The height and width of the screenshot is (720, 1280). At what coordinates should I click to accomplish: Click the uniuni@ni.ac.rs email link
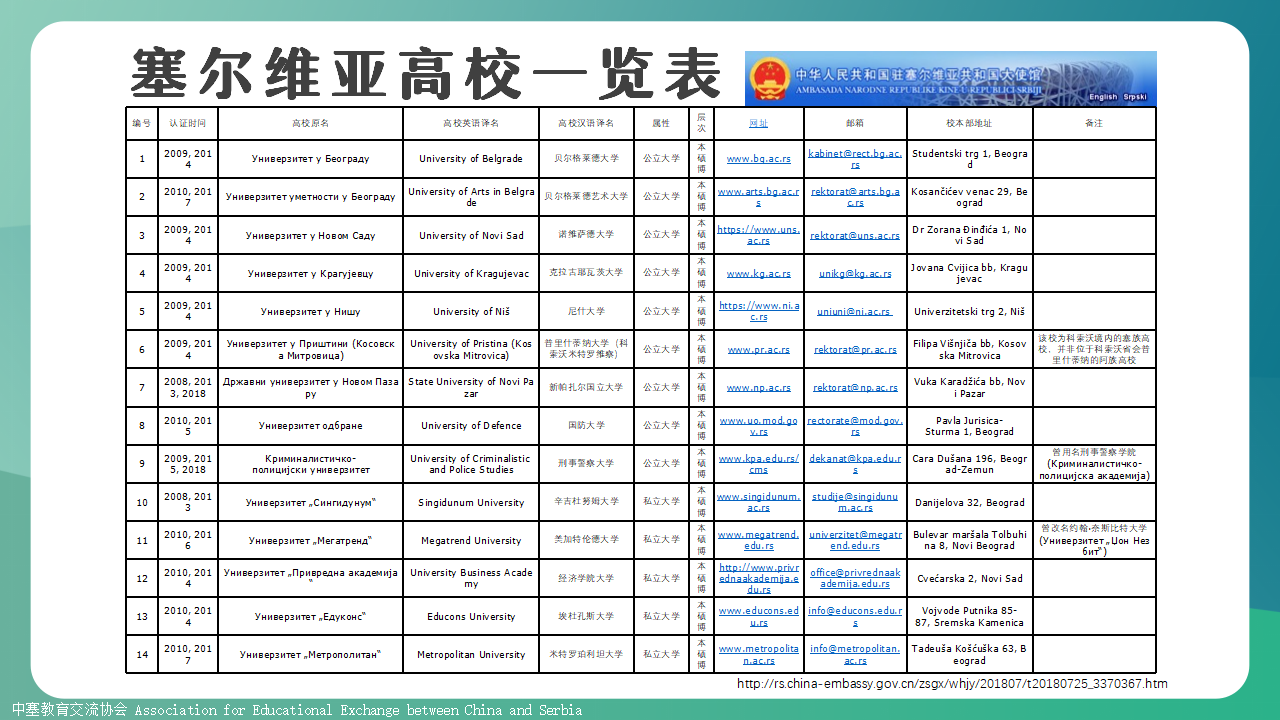(855, 311)
